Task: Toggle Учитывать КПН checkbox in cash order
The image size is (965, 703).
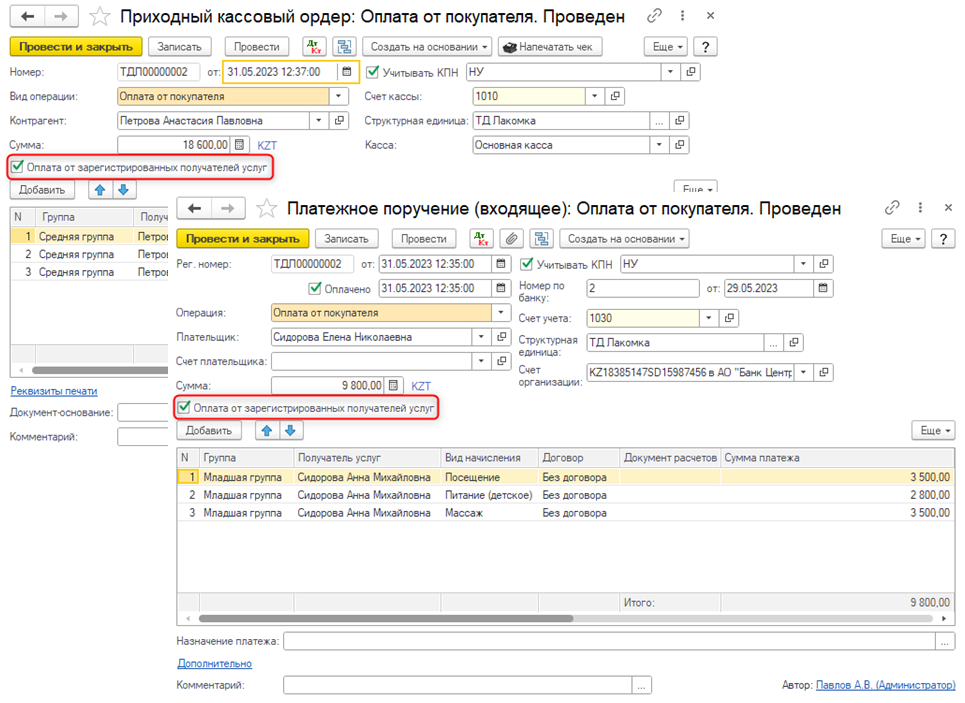Action: click(x=373, y=72)
